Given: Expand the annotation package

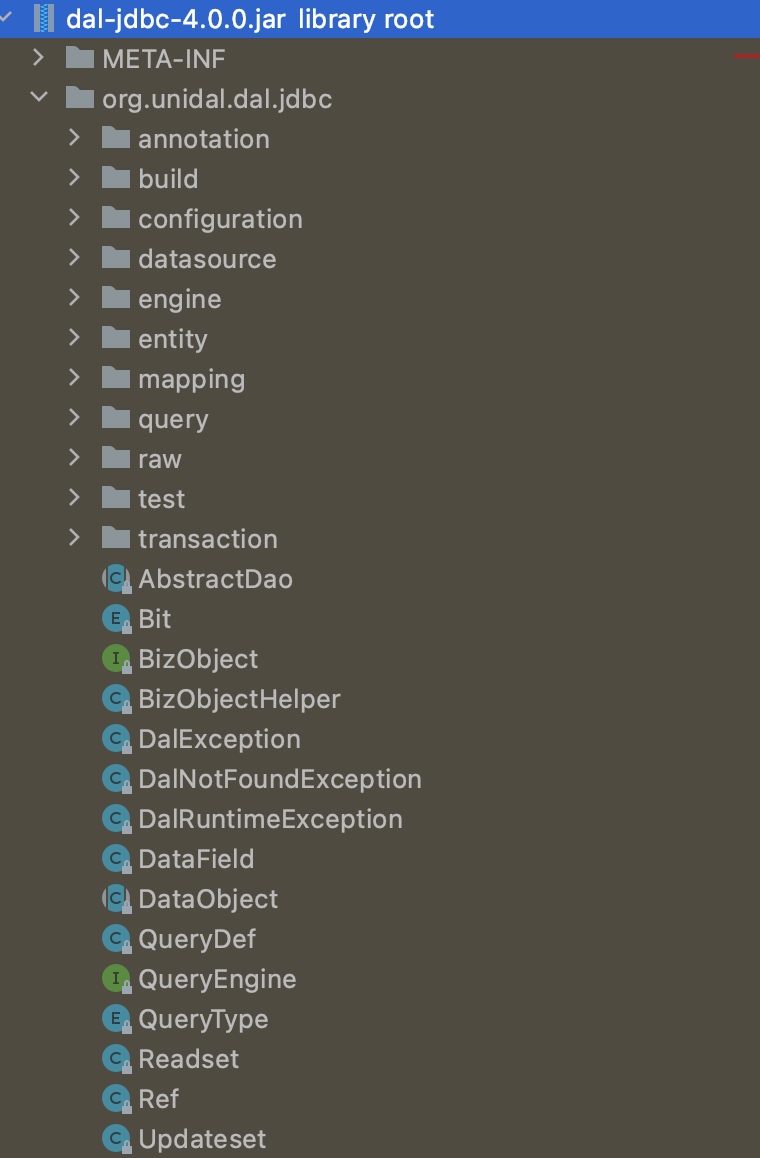Looking at the screenshot, I should coord(74,138).
